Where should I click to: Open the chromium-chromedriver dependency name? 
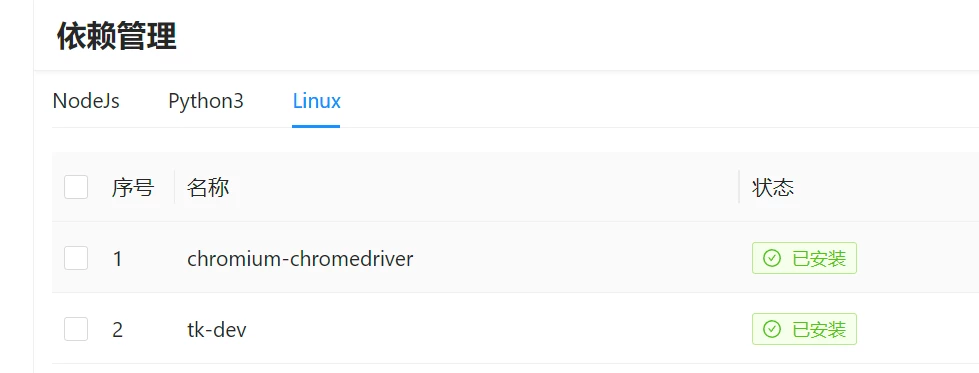[x=300, y=258]
